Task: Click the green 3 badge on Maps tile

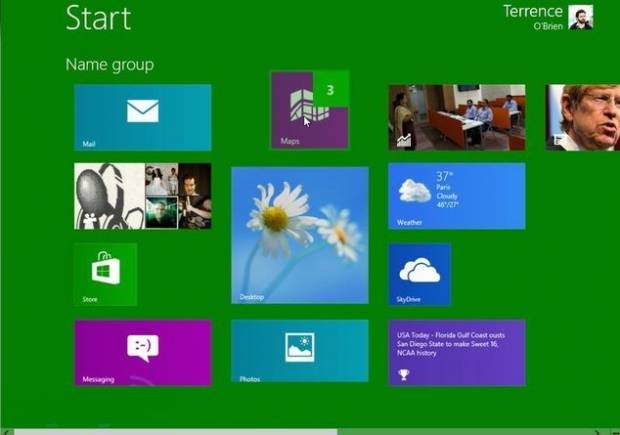Action: [x=331, y=90]
